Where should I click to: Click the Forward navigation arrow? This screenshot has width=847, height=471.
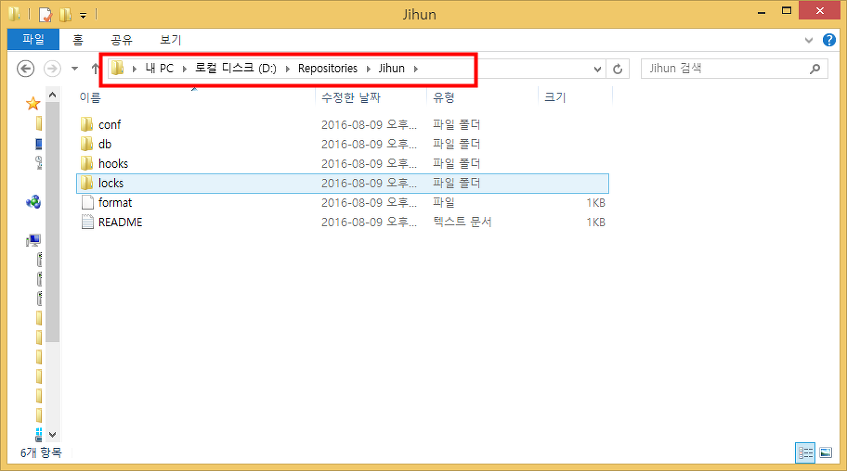[x=52, y=69]
